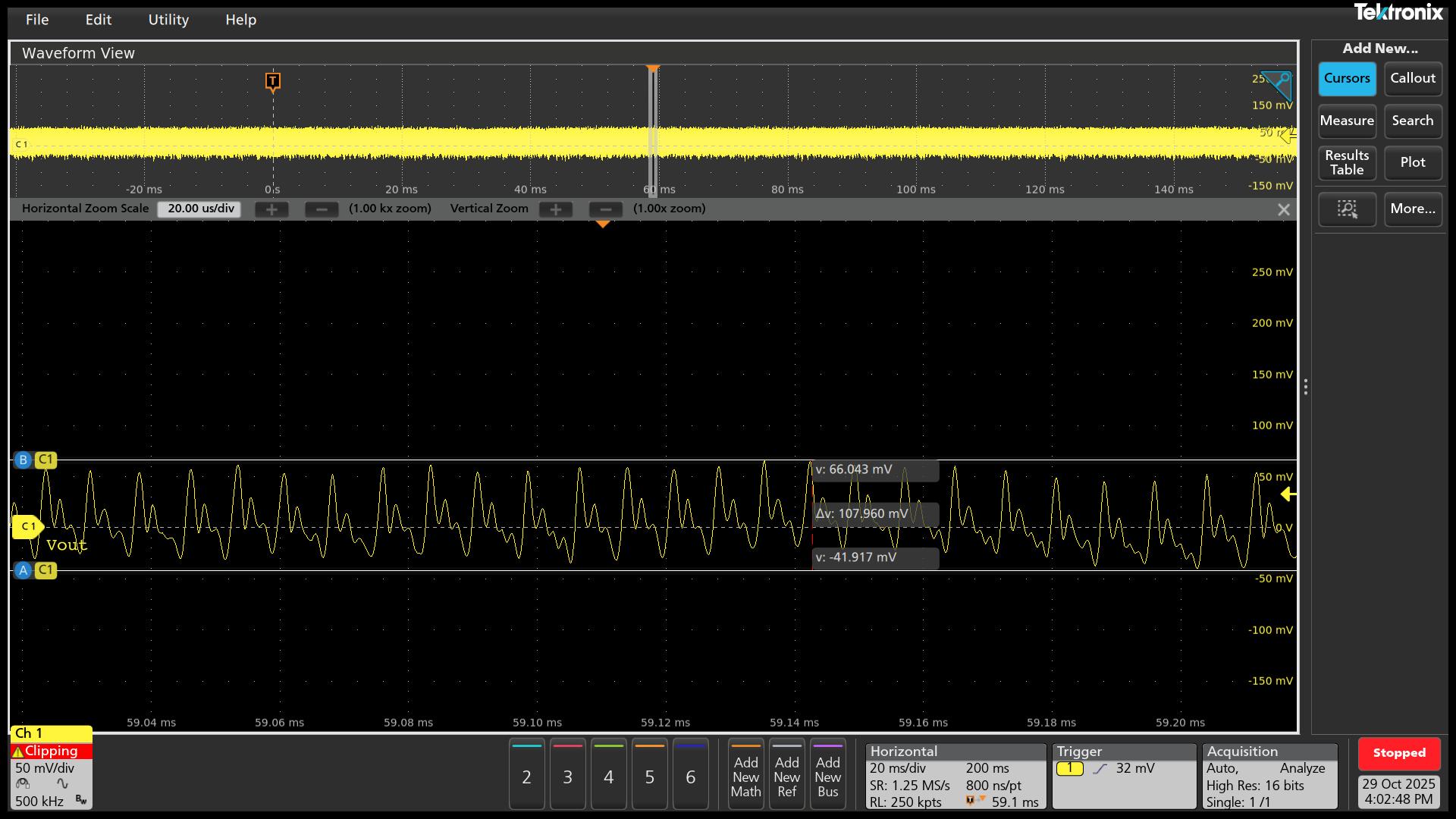Open the Horizontal Zoom Scale value selector
The height and width of the screenshot is (819, 1456).
pyautogui.click(x=198, y=209)
